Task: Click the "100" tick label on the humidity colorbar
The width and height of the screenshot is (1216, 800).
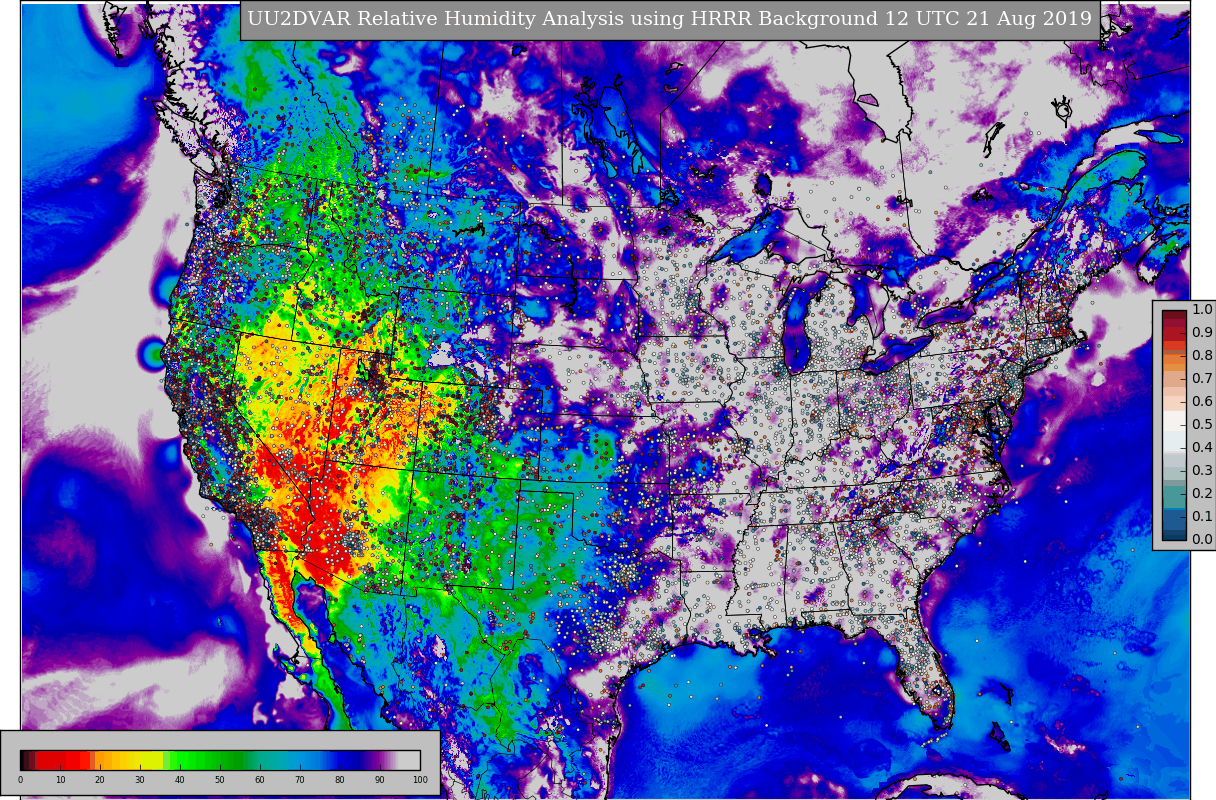Action: (x=420, y=780)
